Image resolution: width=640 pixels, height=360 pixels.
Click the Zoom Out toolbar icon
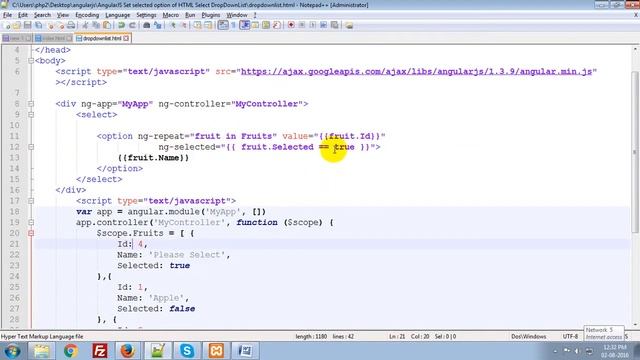183,25
